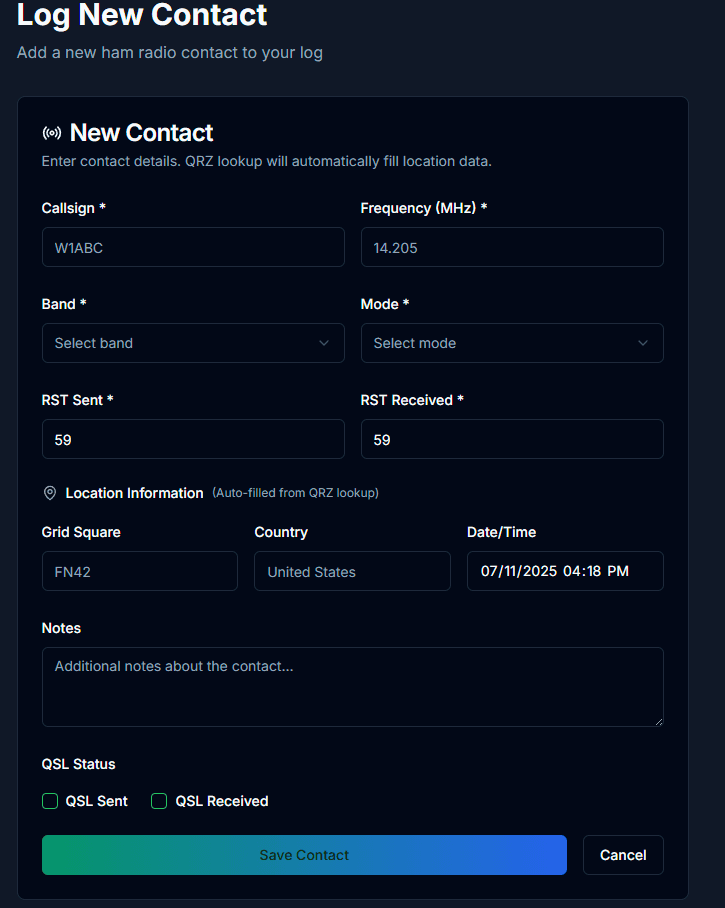Click the Date/Time field
The width and height of the screenshot is (725, 908).
pyautogui.click(x=565, y=571)
